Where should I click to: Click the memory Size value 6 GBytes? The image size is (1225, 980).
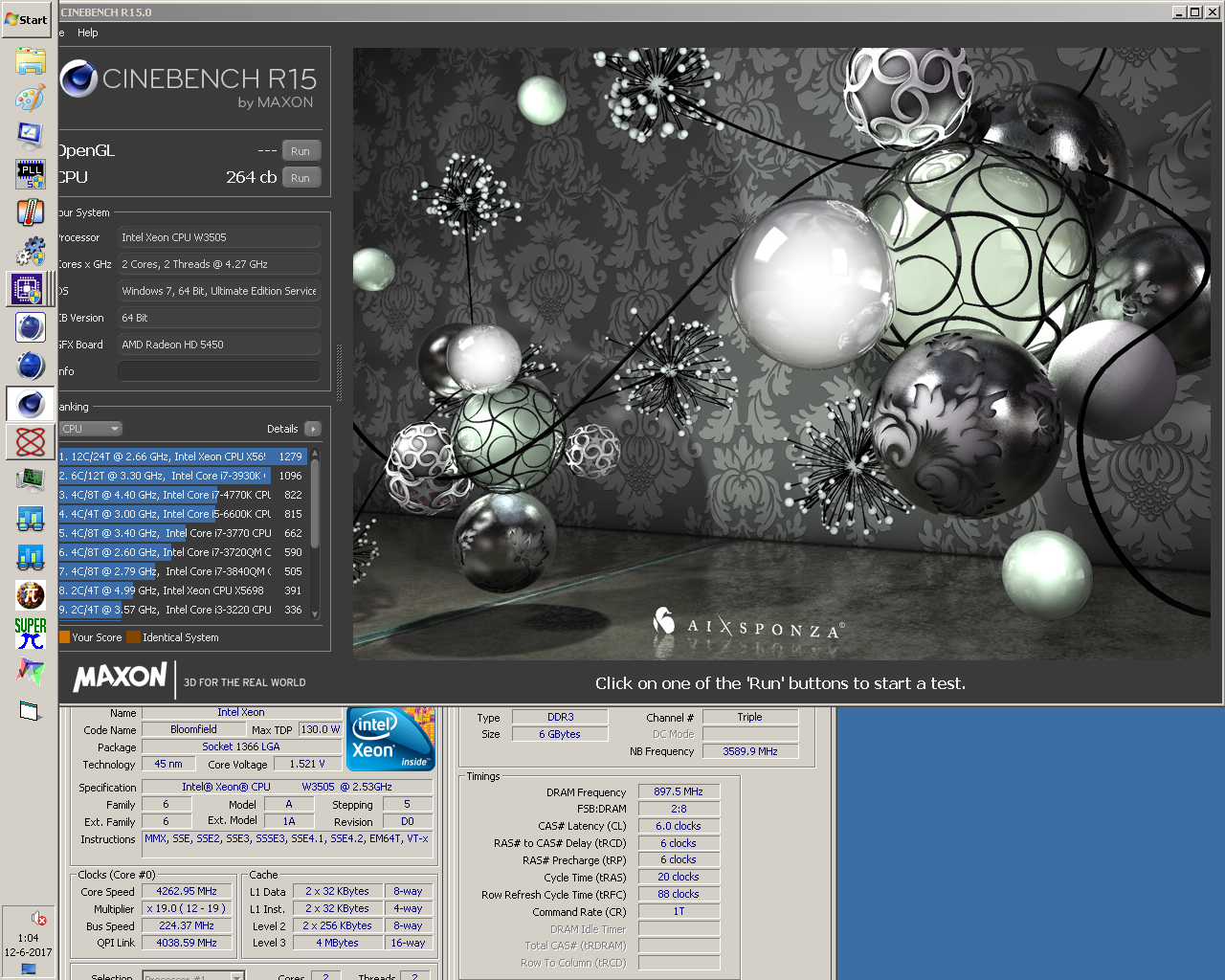[x=561, y=734]
